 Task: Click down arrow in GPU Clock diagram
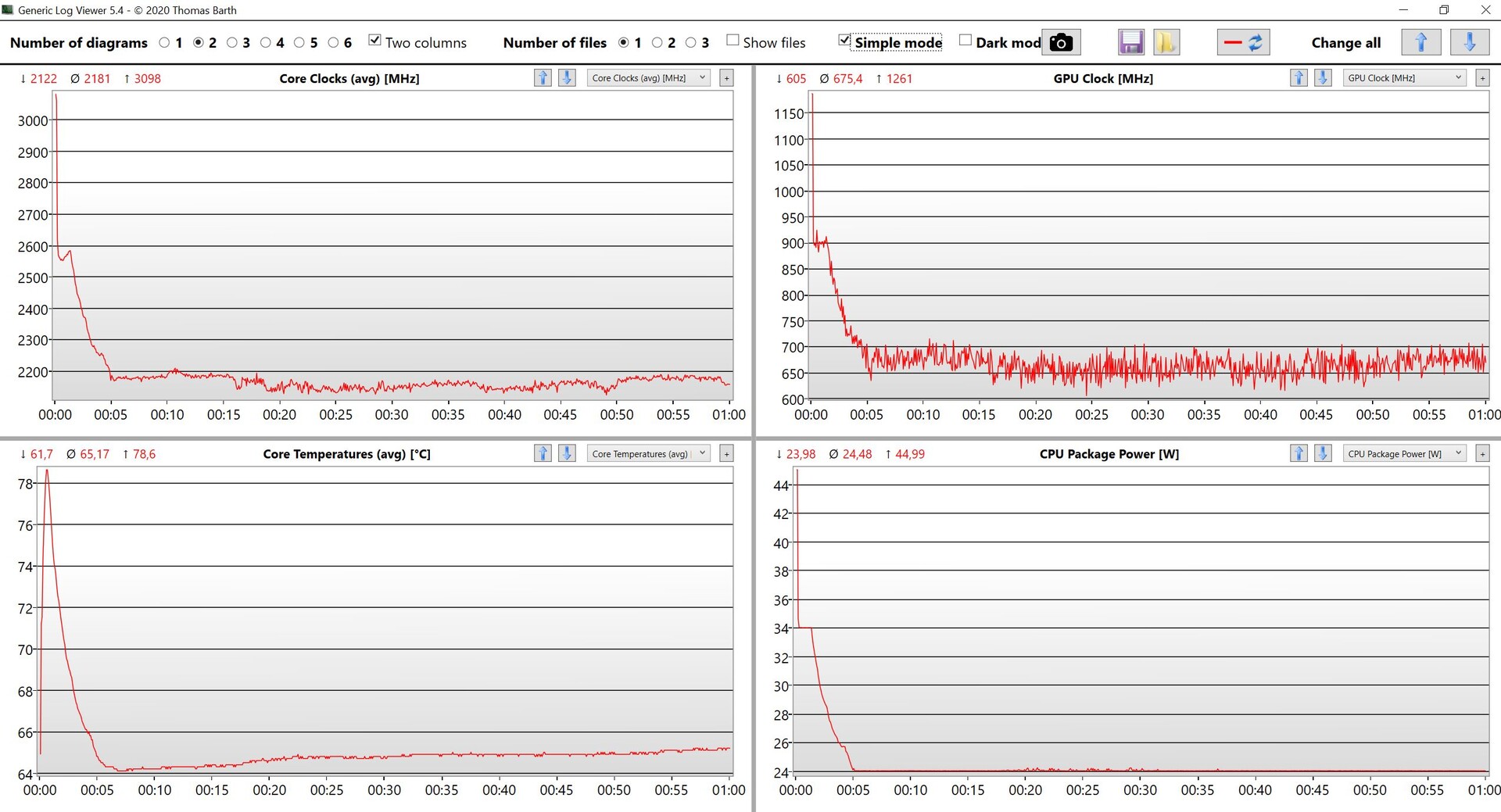point(1323,78)
